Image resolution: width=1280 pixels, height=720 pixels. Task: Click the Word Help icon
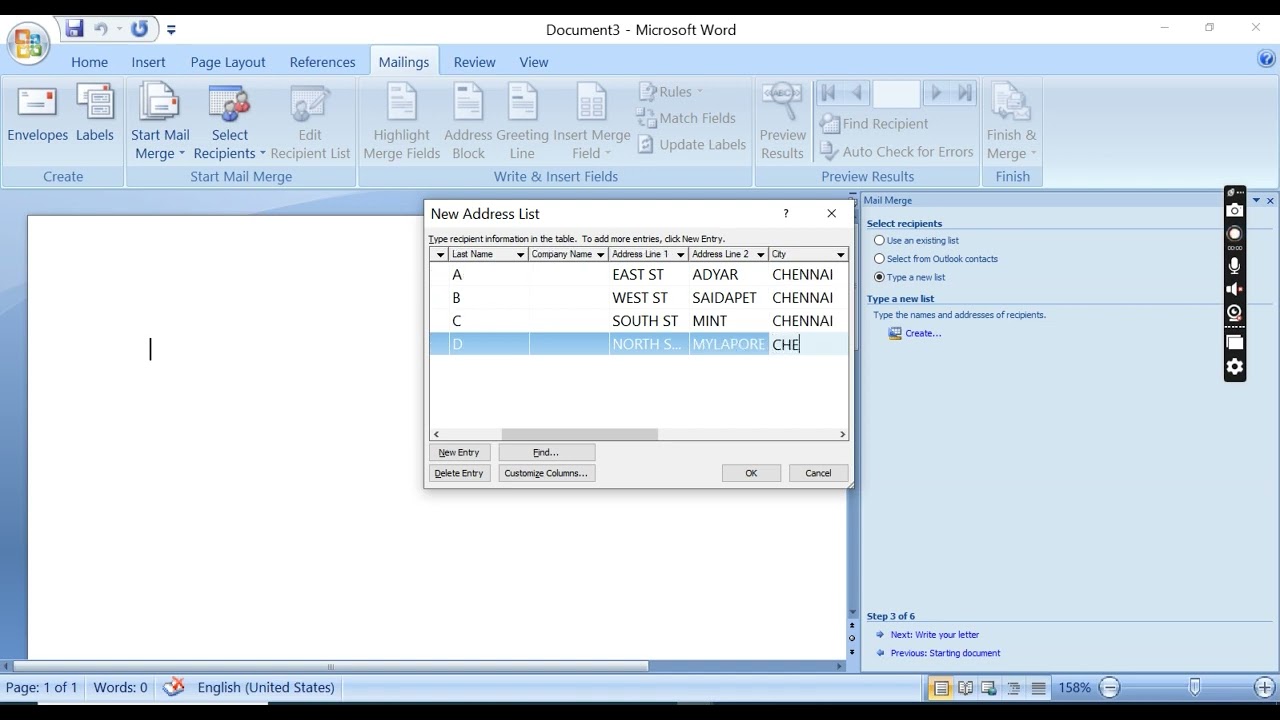coord(1266,59)
